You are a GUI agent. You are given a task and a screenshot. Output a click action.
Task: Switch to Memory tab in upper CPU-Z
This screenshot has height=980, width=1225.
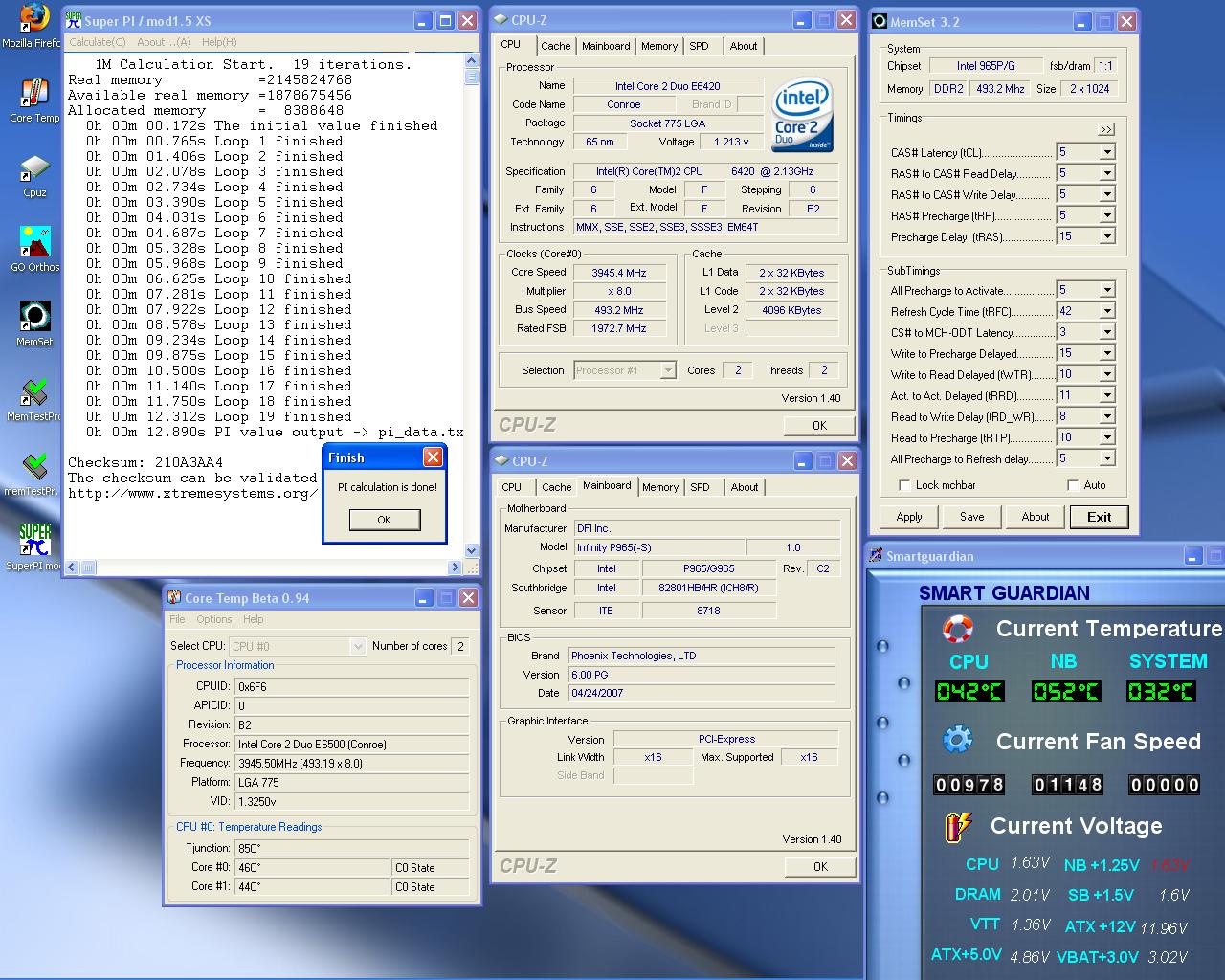pyautogui.click(x=659, y=46)
